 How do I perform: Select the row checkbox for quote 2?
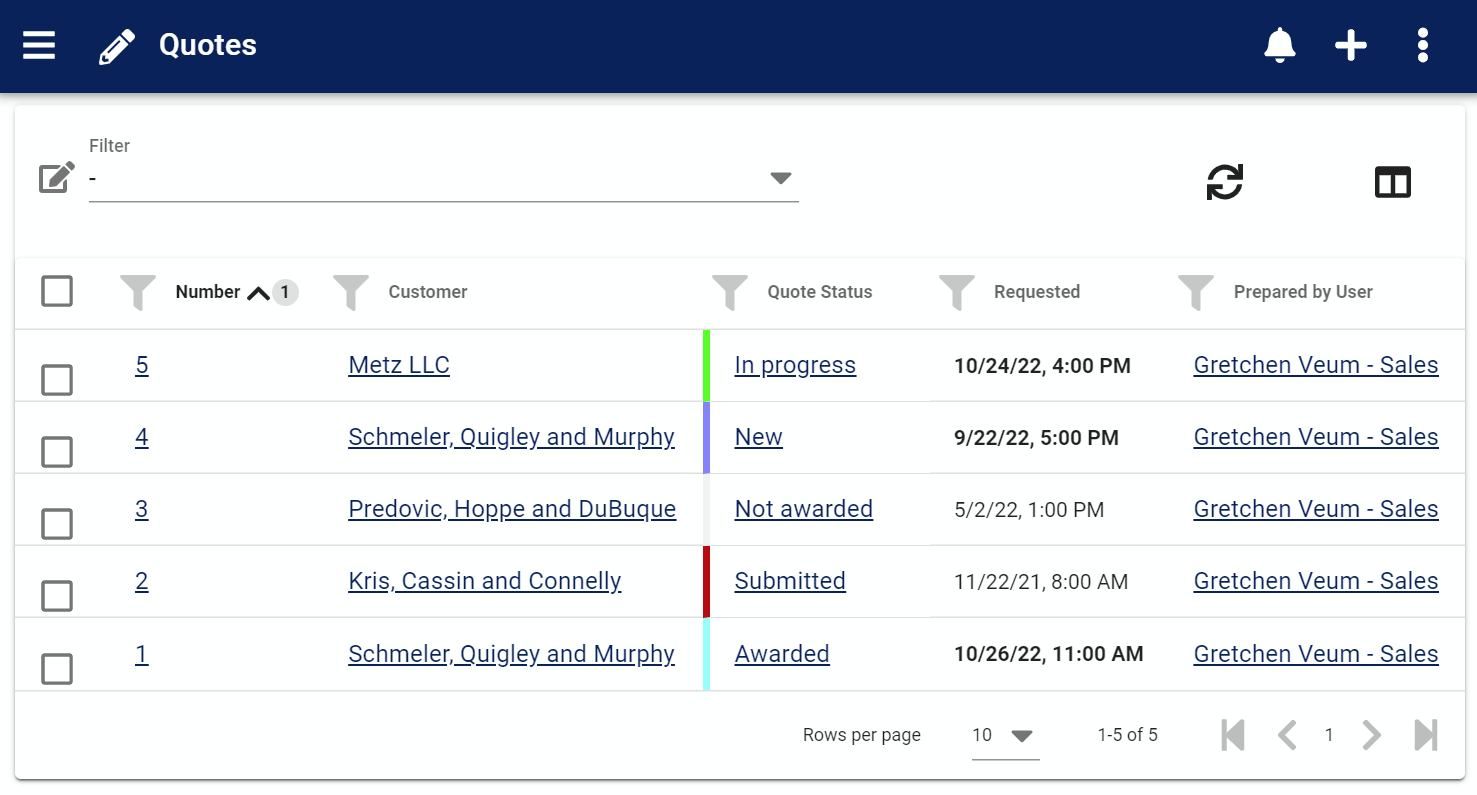coord(57,596)
